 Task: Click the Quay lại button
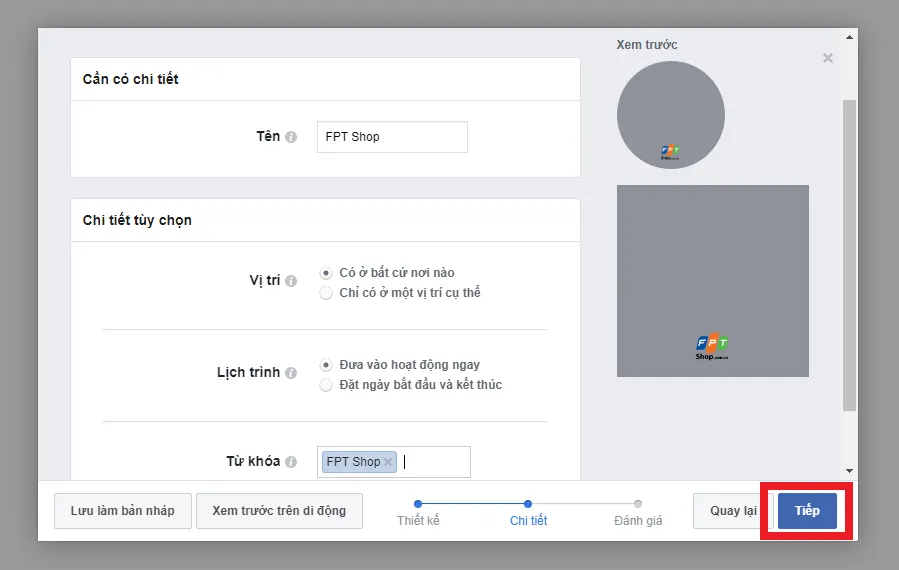[733, 511]
